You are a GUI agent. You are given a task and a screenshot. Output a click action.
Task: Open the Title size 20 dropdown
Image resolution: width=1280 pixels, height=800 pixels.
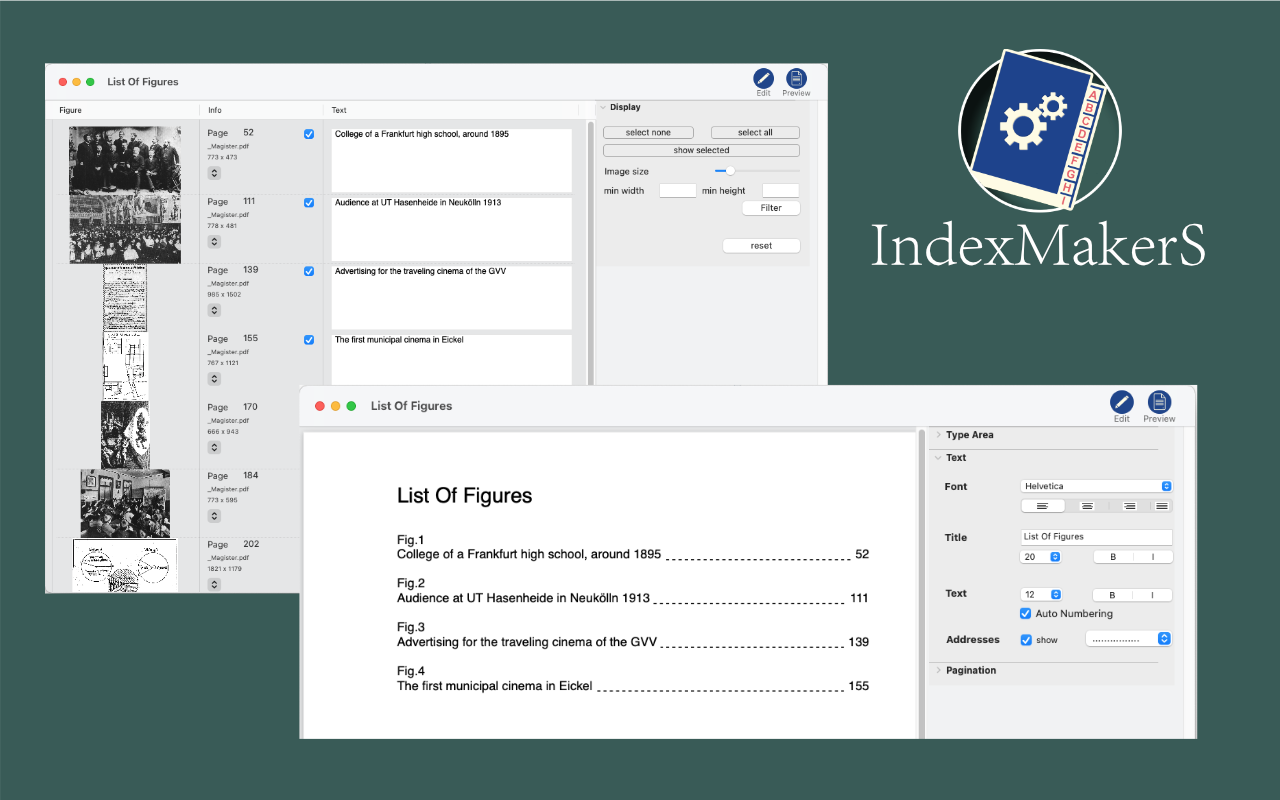[1041, 557]
